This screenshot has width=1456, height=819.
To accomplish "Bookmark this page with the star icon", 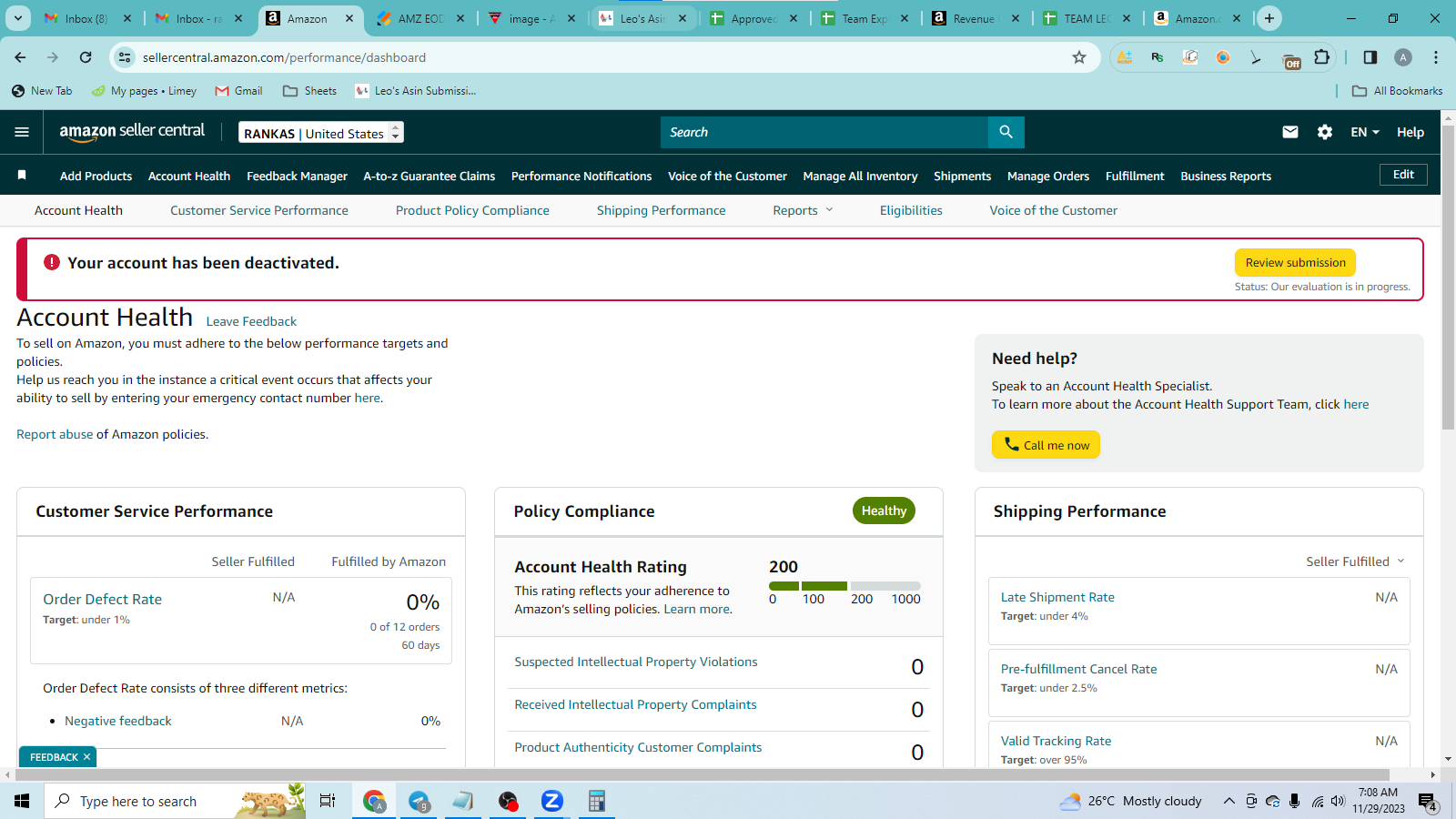I will [x=1079, y=57].
